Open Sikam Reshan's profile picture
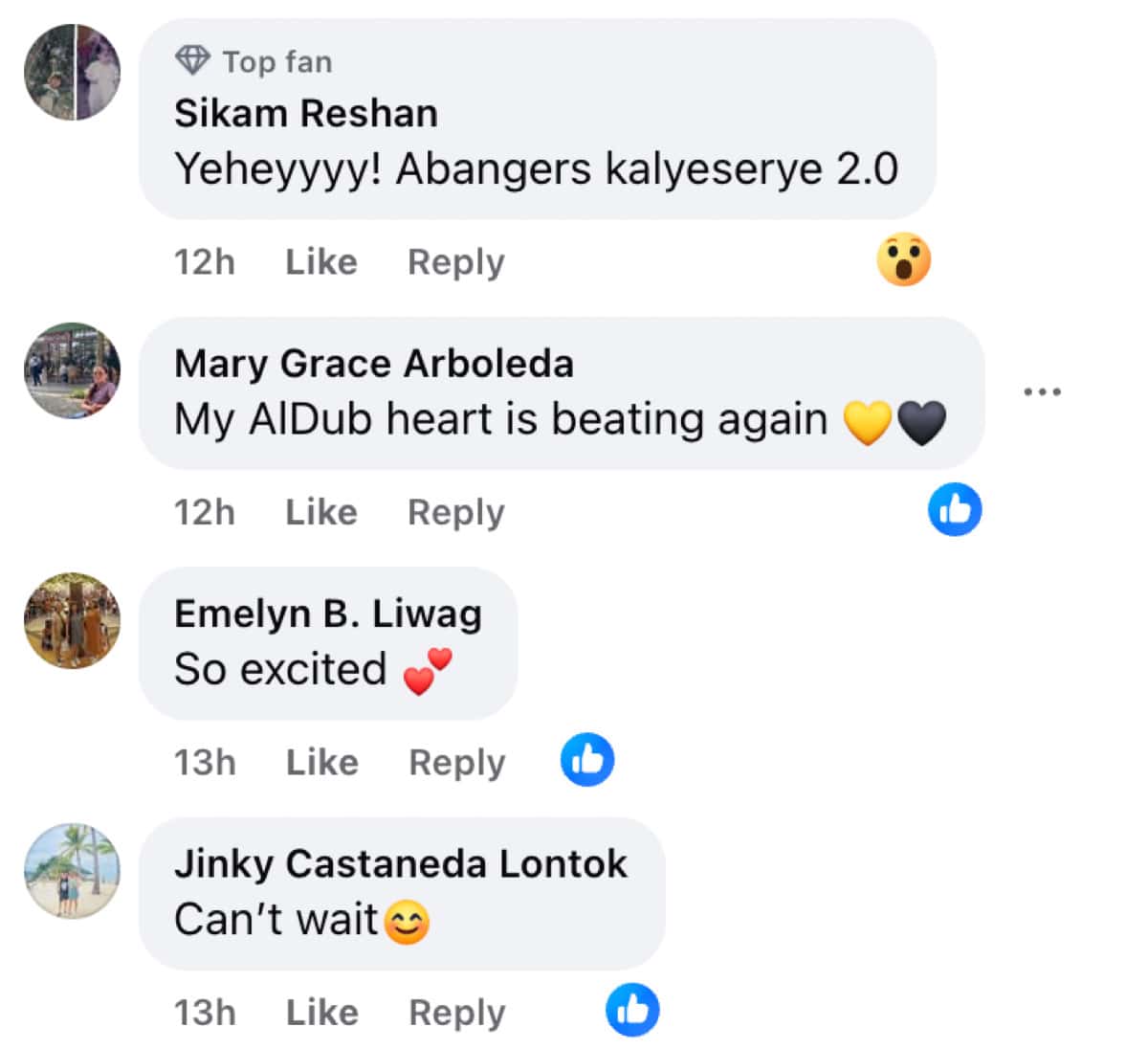This screenshot has height=1049, width=1148. pyautogui.click(x=73, y=73)
